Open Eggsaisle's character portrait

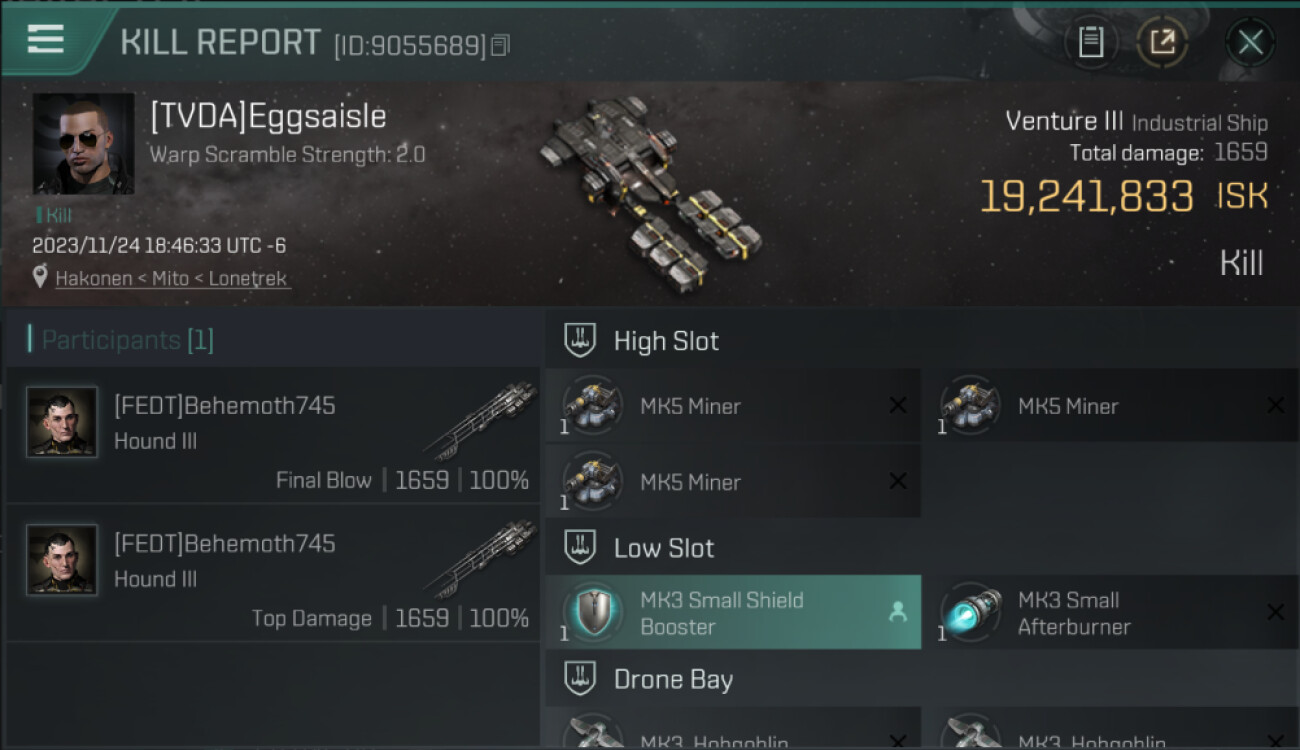83,144
